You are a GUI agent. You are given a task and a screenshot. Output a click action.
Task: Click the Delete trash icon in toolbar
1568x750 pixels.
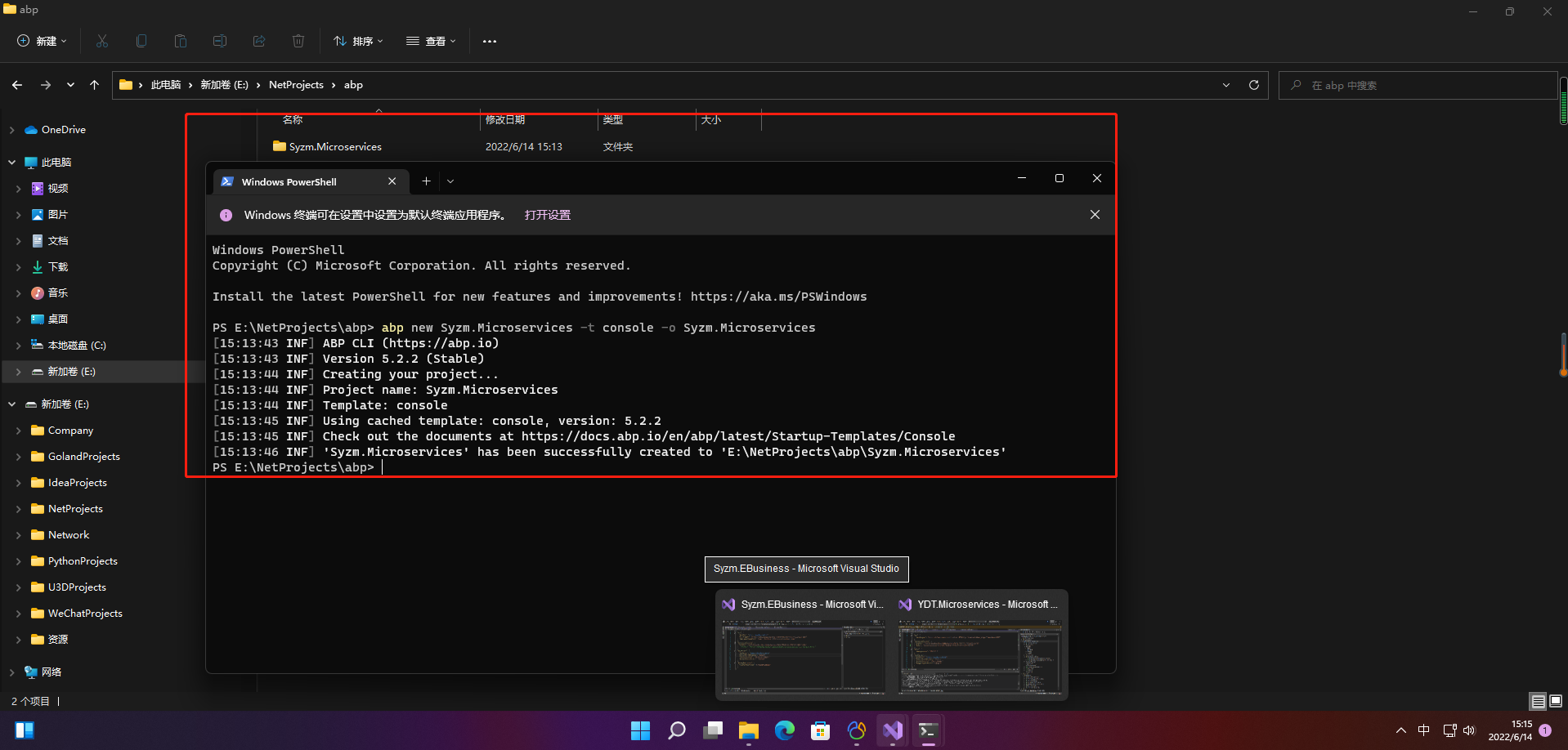[298, 41]
